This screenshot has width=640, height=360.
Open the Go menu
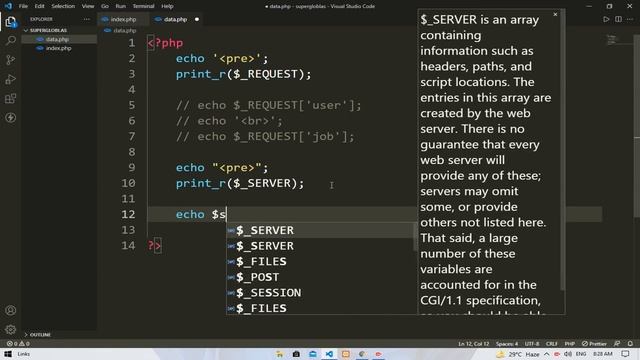point(105,6)
